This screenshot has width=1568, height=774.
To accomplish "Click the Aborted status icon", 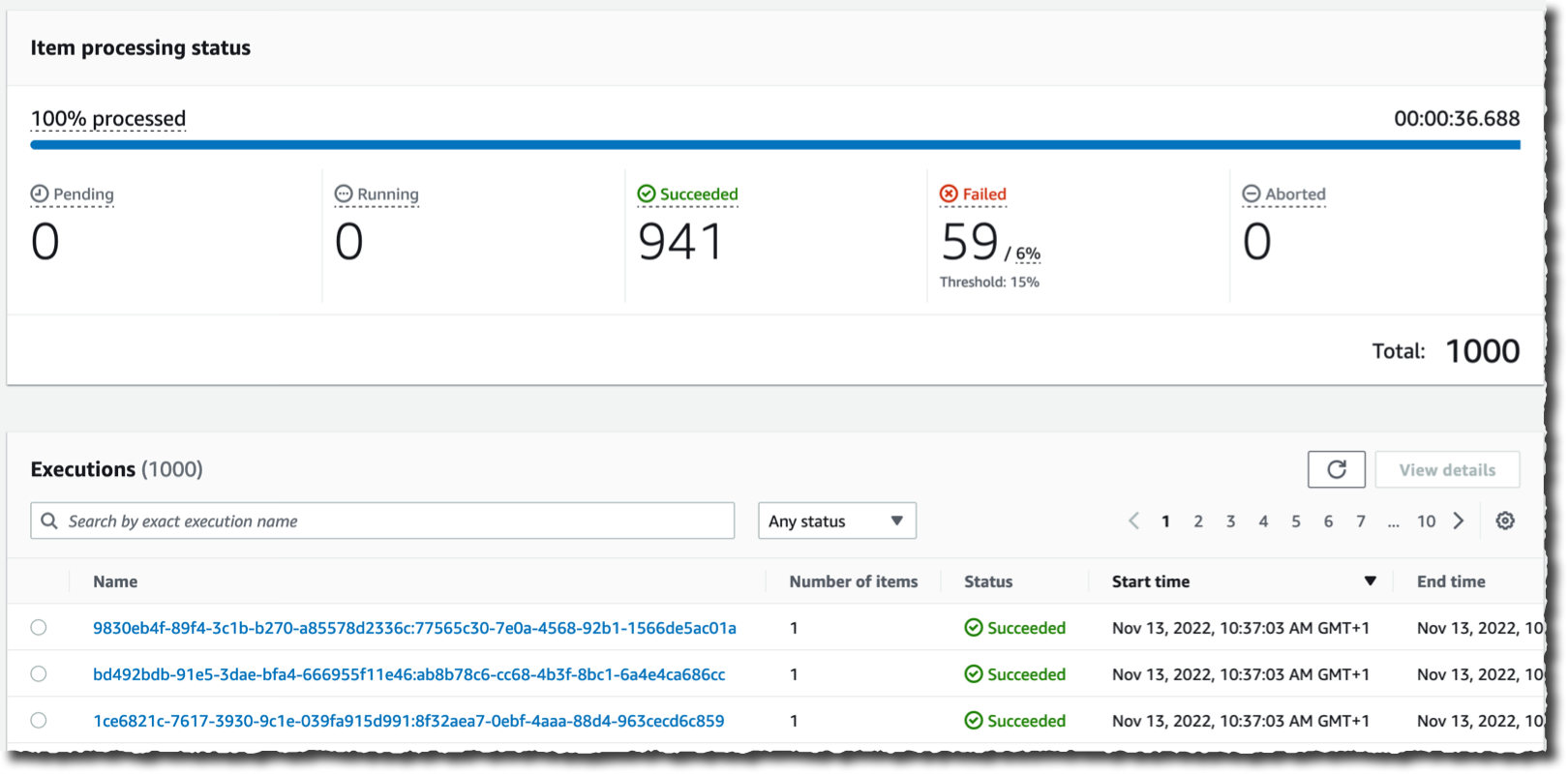I will click(1251, 193).
